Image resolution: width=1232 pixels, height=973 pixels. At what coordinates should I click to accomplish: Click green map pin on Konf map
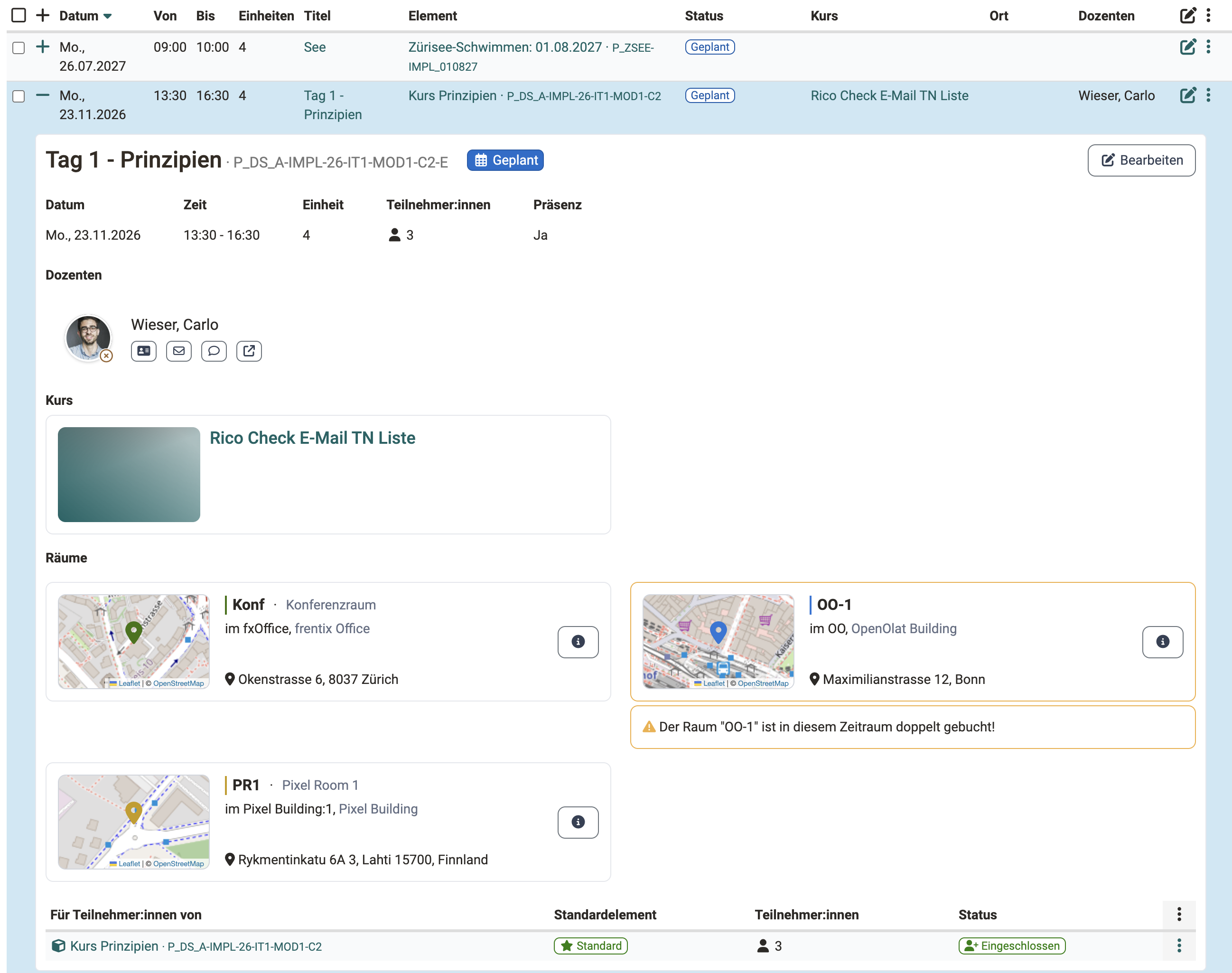tap(134, 632)
